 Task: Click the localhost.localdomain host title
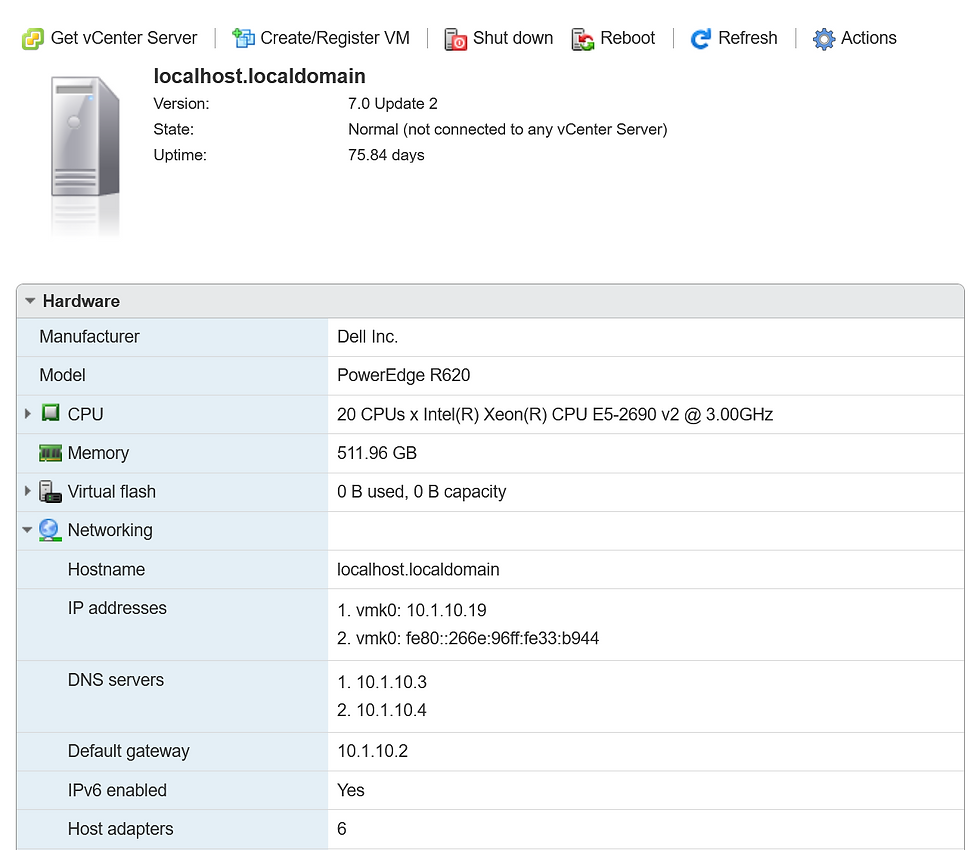[x=259, y=76]
